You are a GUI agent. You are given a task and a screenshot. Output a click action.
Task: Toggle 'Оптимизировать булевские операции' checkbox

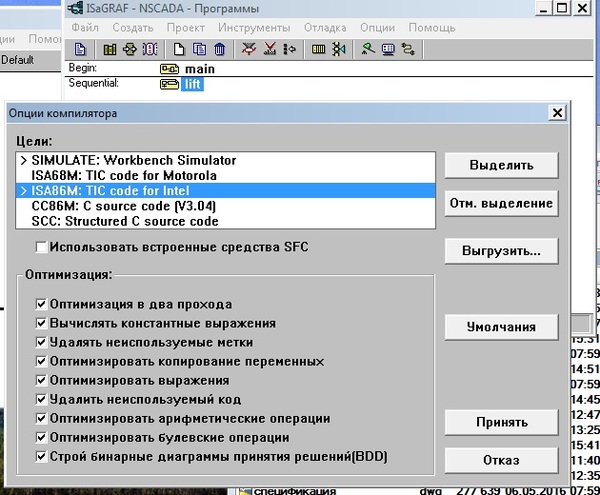click(x=41, y=438)
